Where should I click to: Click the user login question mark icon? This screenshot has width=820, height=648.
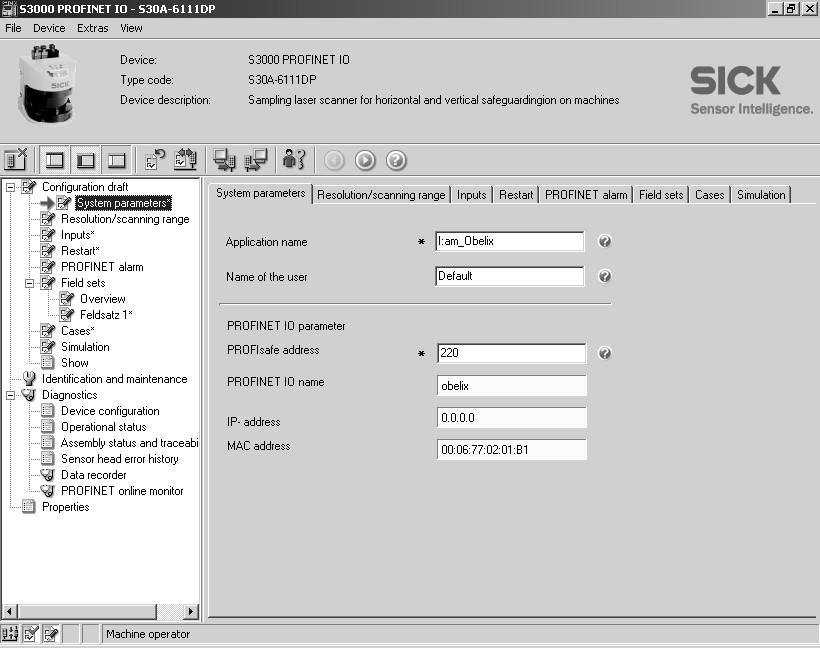pyautogui.click(x=294, y=159)
